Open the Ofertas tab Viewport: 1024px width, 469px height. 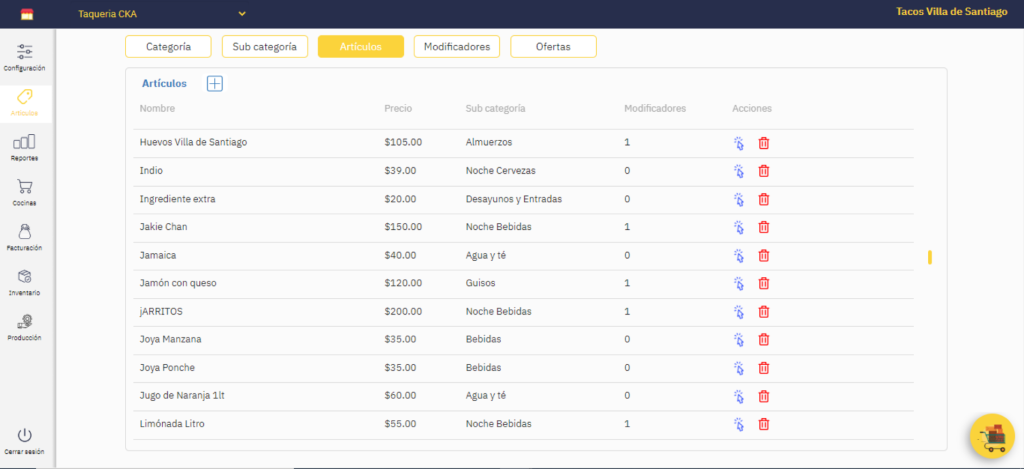click(553, 47)
